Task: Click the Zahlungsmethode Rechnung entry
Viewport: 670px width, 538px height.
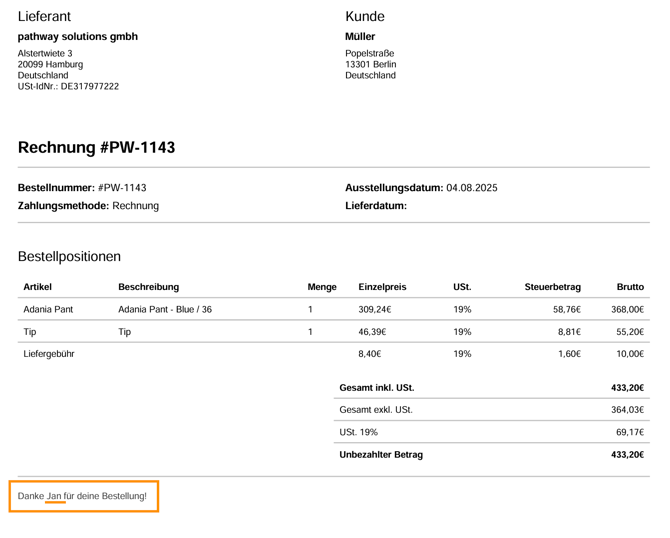Action: [88, 206]
